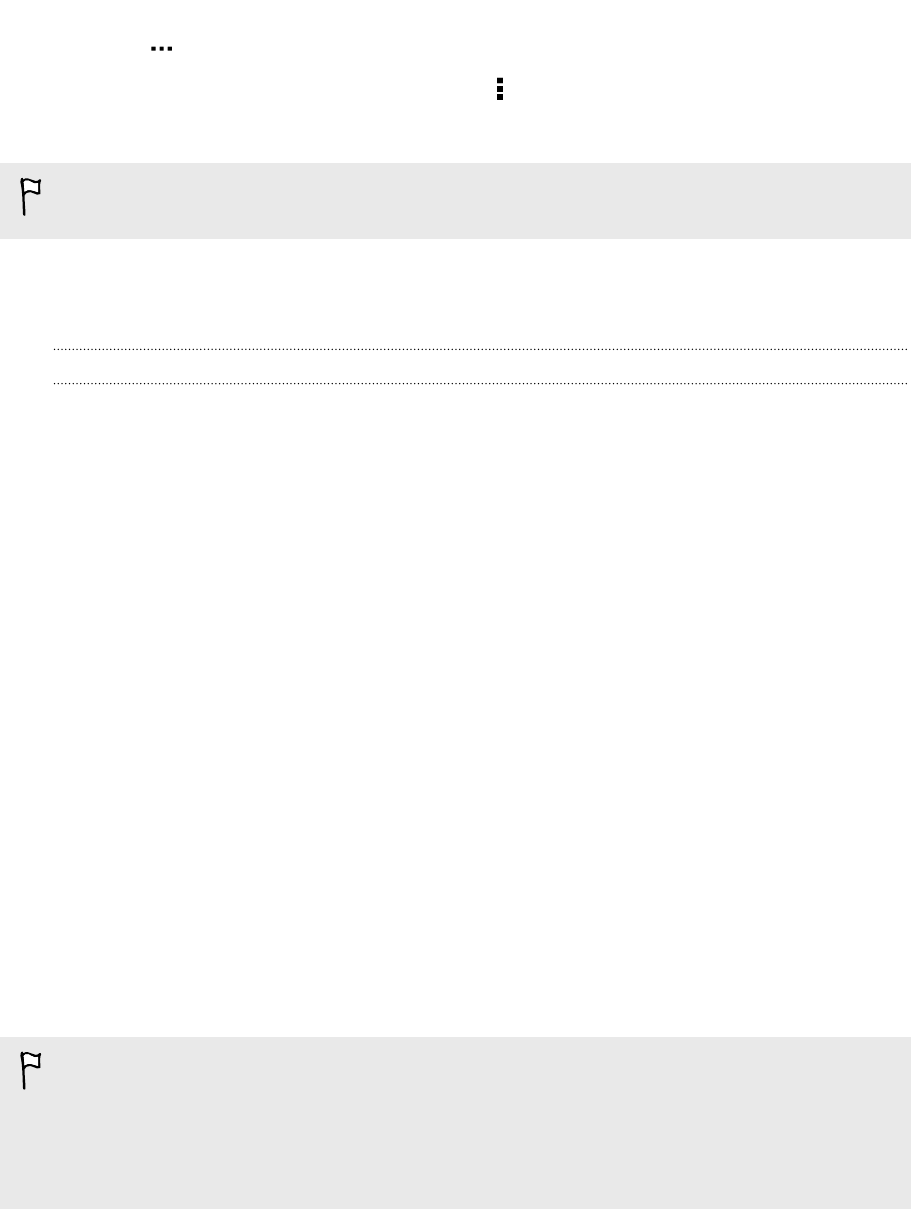Select the upper gray note banner
This screenshot has width=911, height=1209.
pos(455,200)
